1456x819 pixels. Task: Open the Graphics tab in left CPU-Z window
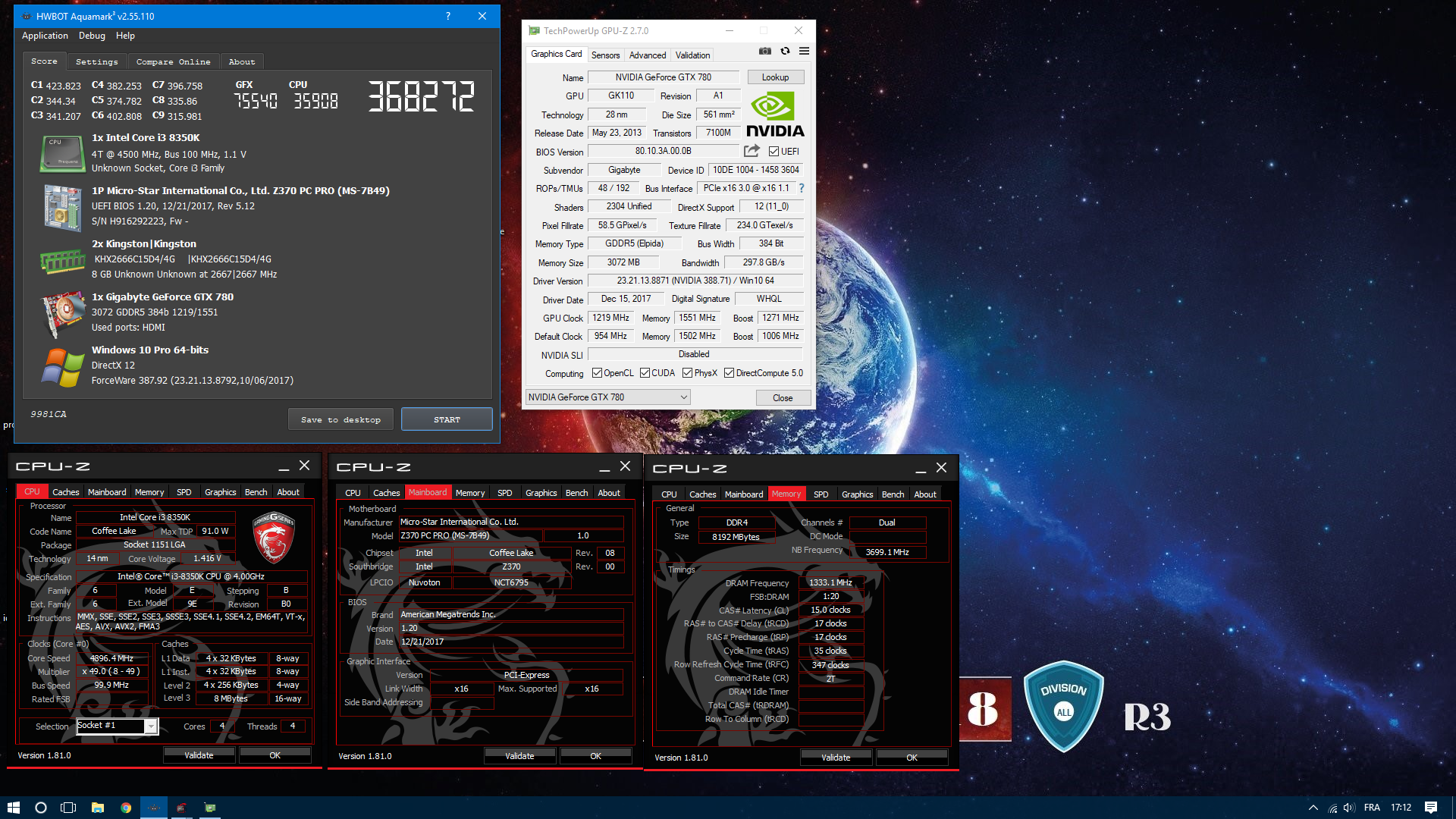(x=220, y=492)
